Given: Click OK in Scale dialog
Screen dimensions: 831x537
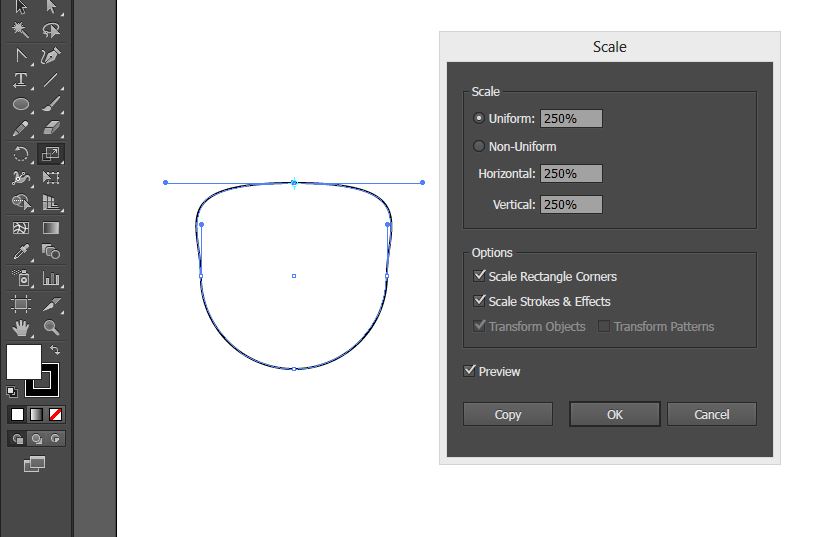Looking at the screenshot, I should [x=615, y=414].
